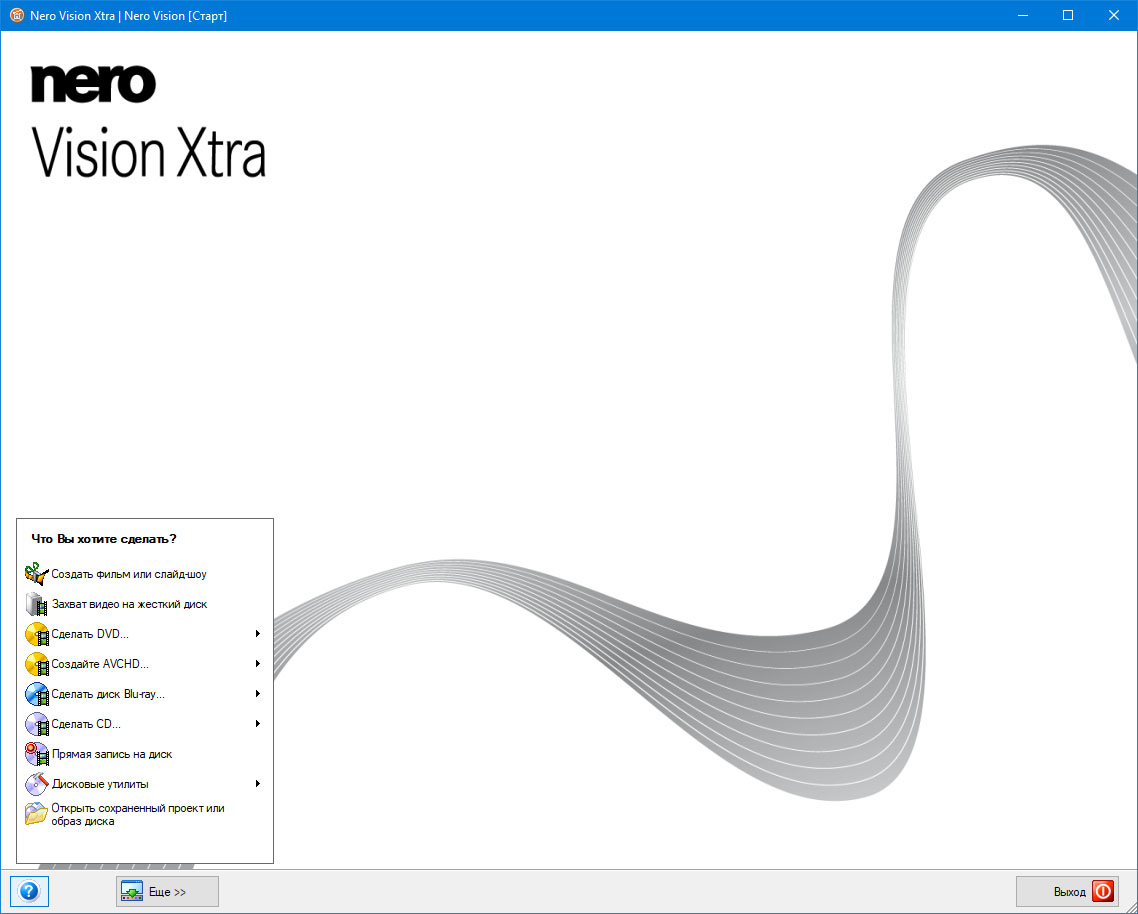Exit via the Выход button label
This screenshot has height=914, width=1138.
[x=1070, y=891]
